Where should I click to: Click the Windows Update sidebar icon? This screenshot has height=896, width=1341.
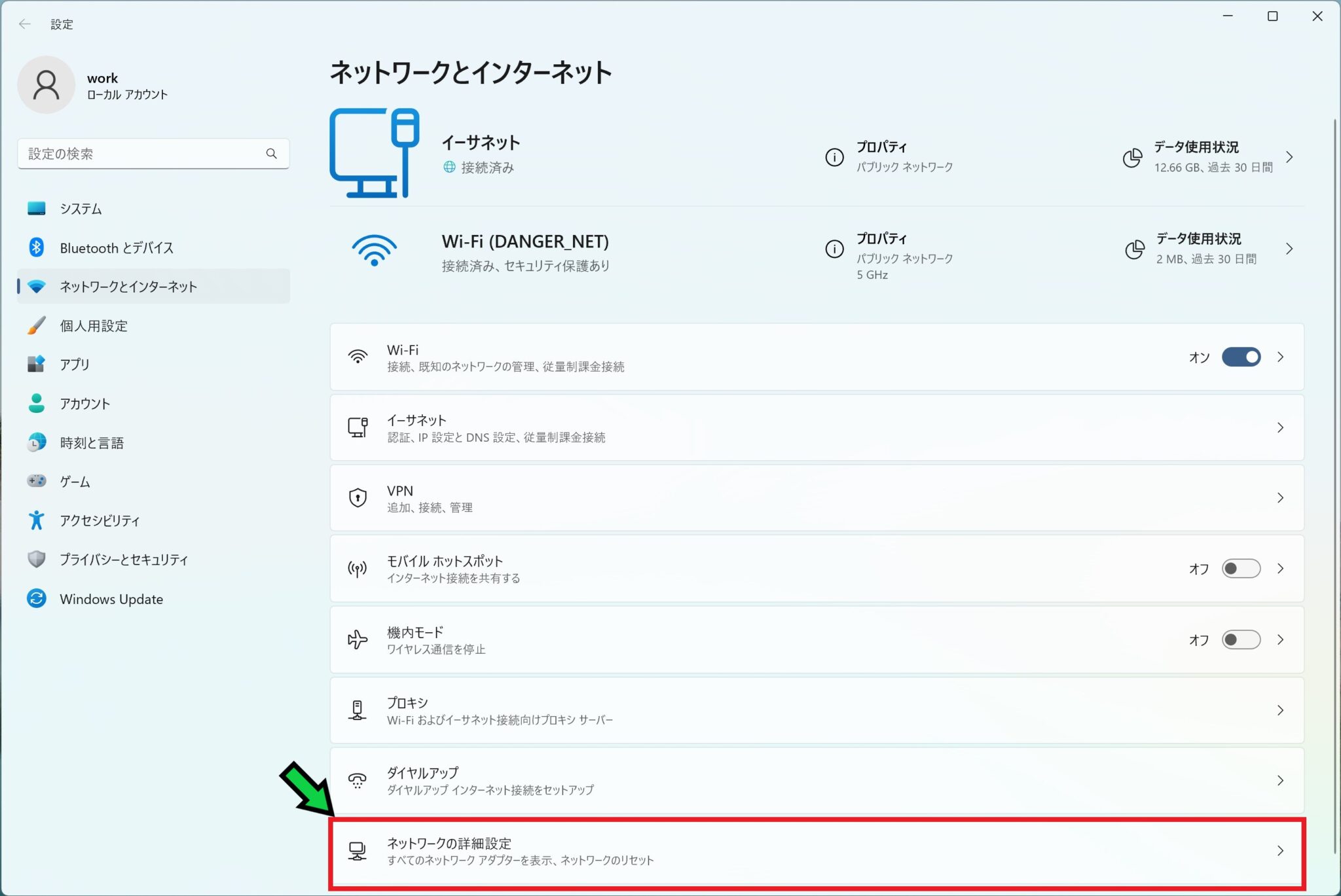37,598
